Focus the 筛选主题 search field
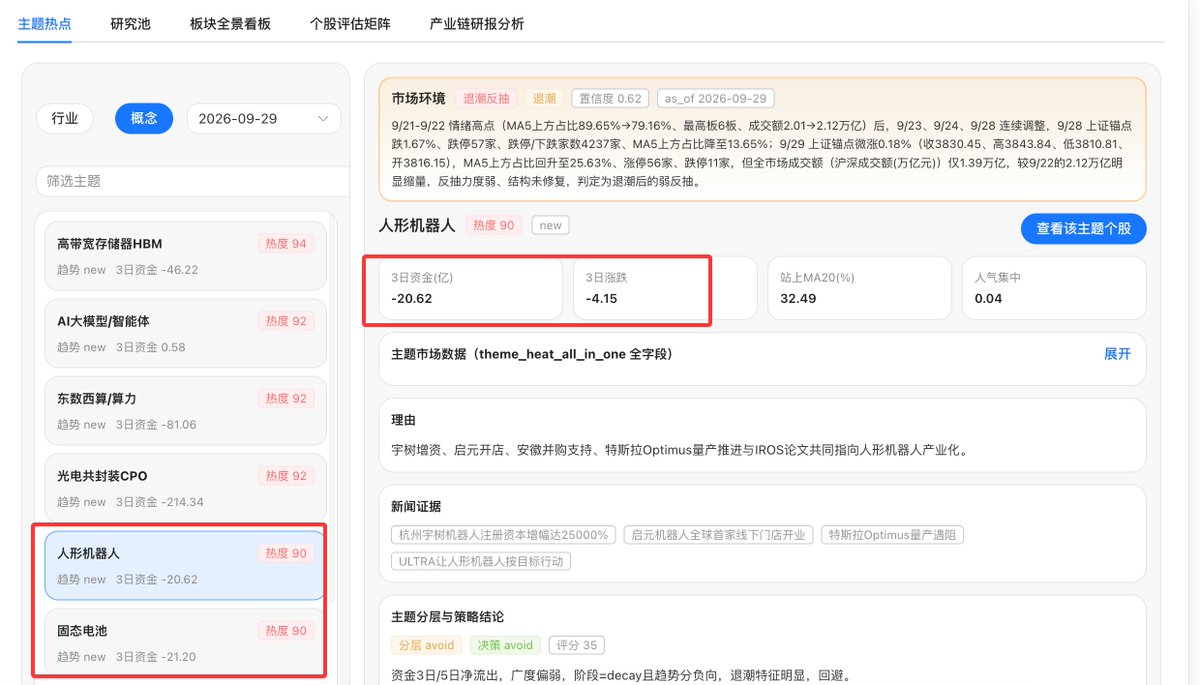This screenshot has height=685, width=1200. pos(192,181)
